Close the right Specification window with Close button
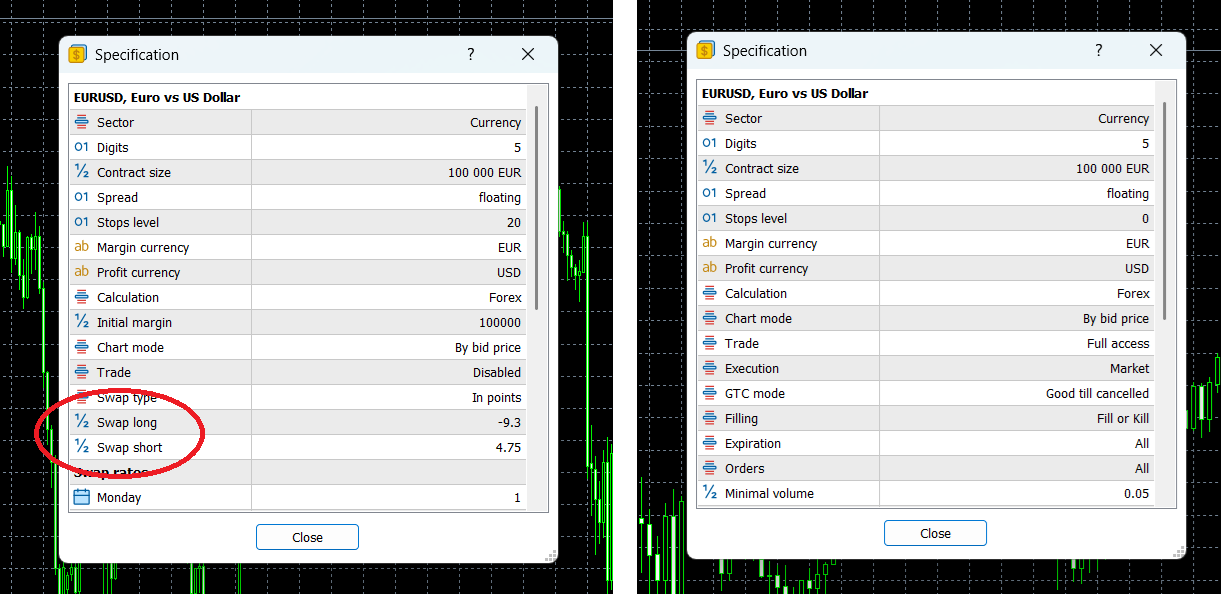Image resolution: width=1221 pixels, height=594 pixels. click(935, 533)
